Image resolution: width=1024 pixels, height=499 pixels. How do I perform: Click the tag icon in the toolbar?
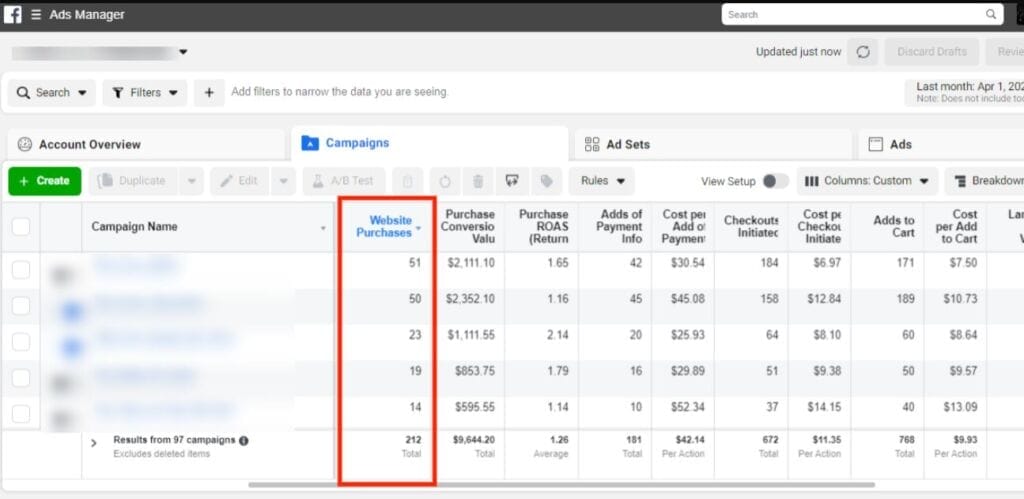coord(547,181)
